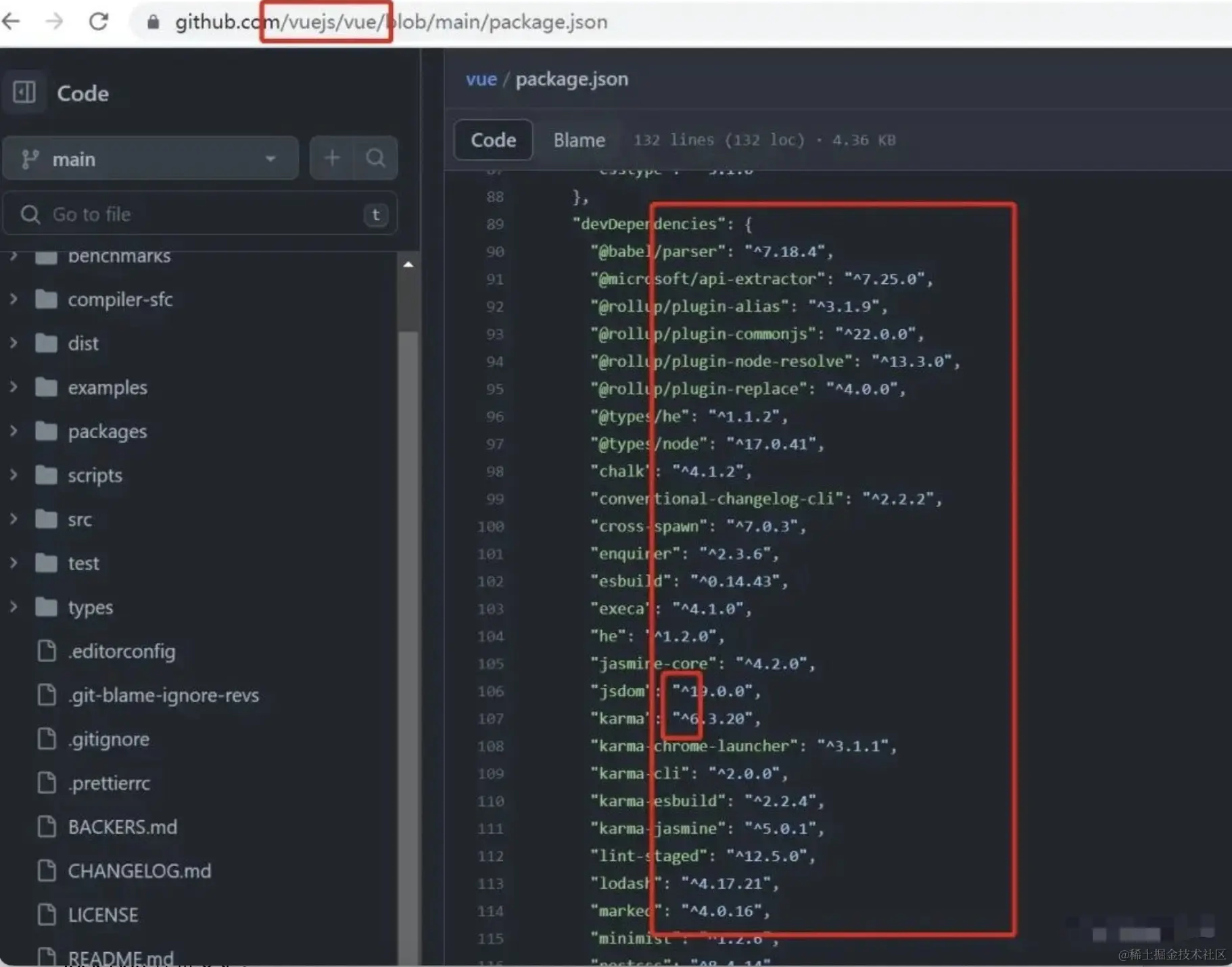Collapse the file tree side panel
1232x967 pixels.
pos(24,92)
